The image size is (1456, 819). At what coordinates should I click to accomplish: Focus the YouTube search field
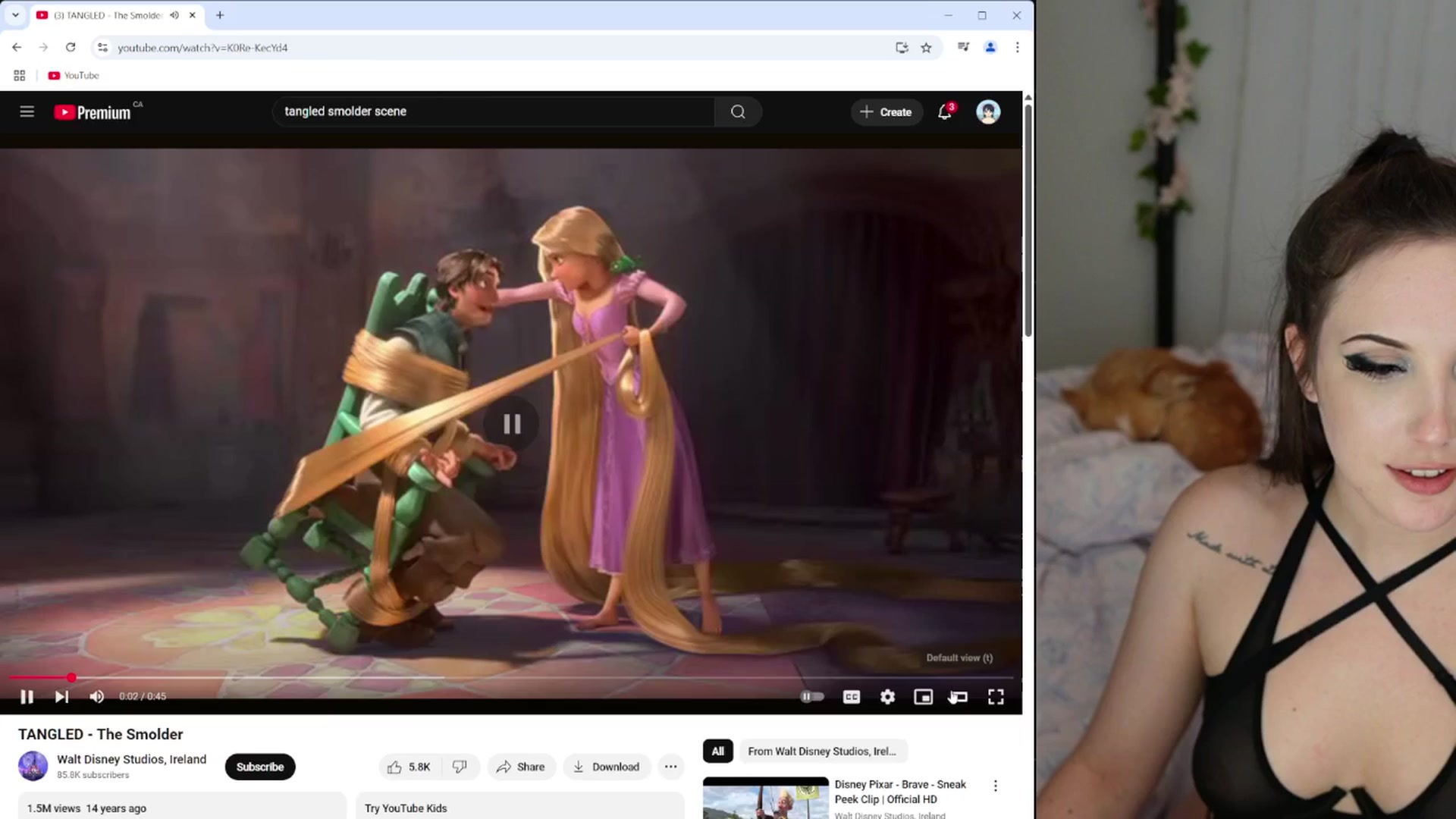[x=494, y=112]
